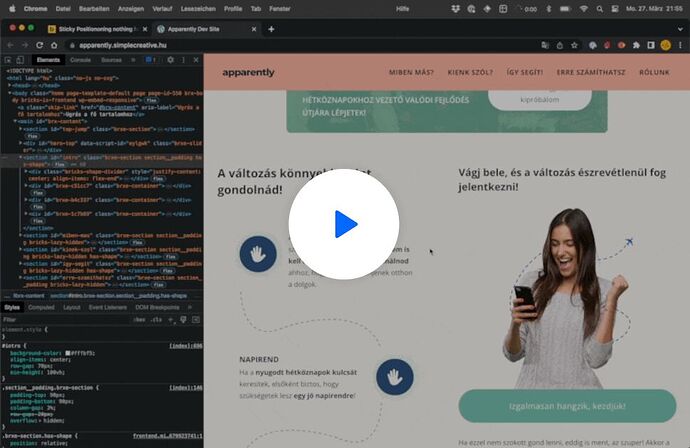Click the address bar URL
Viewport: 690px width, 448px height.
pyautogui.click(x=123, y=45)
